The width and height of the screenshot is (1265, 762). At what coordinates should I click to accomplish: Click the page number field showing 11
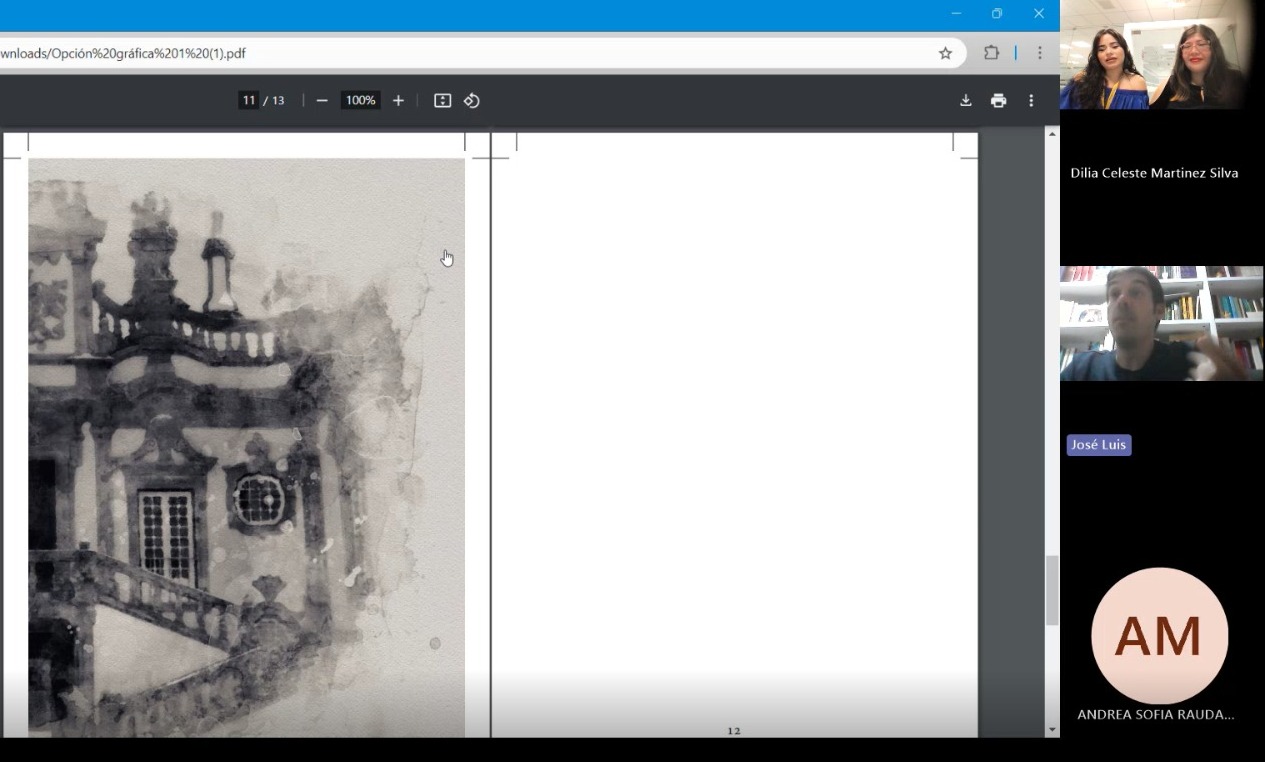click(x=248, y=100)
